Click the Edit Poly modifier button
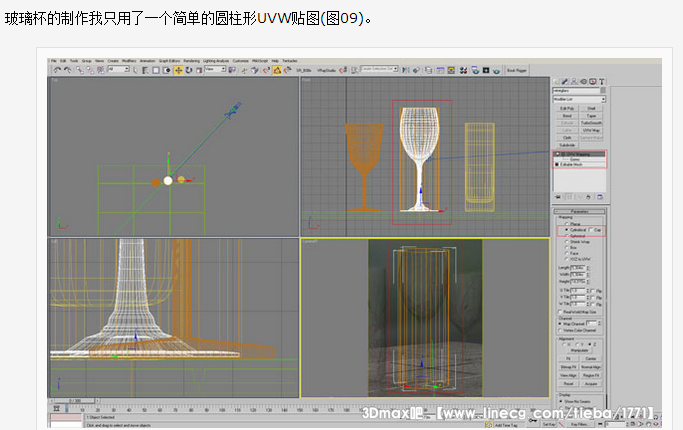Screen dimensions: 683x430 click(567, 108)
